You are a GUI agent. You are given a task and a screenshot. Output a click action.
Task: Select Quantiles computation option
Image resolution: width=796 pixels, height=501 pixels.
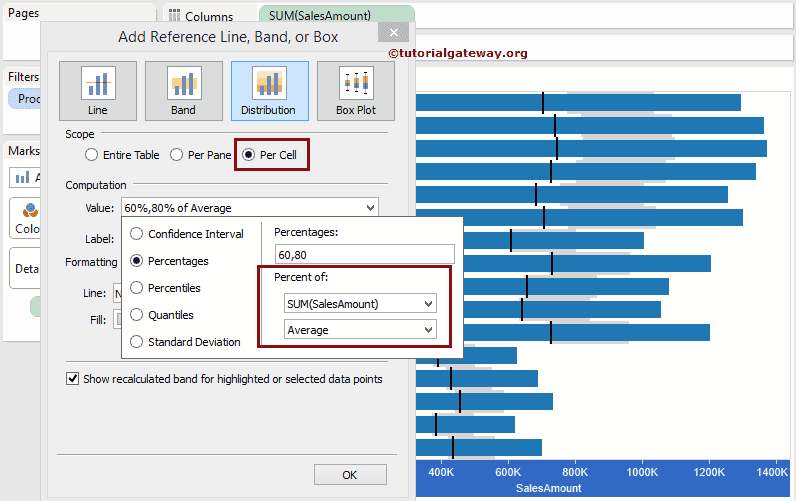pyautogui.click(x=137, y=315)
